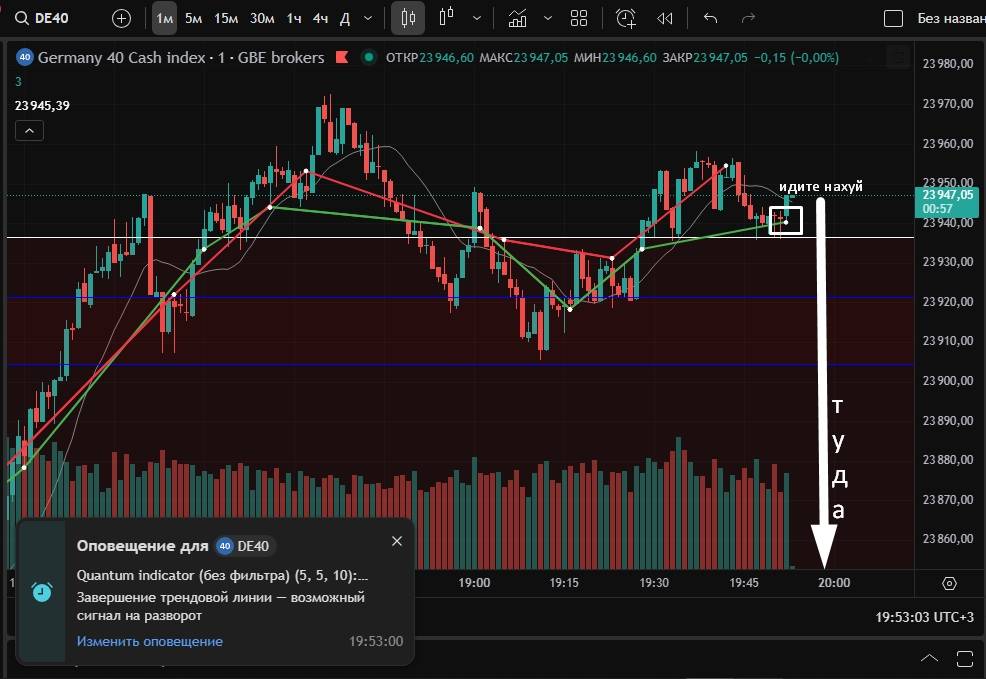Click the red flag beside GBE brokers
986x679 pixels.
coord(343,58)
